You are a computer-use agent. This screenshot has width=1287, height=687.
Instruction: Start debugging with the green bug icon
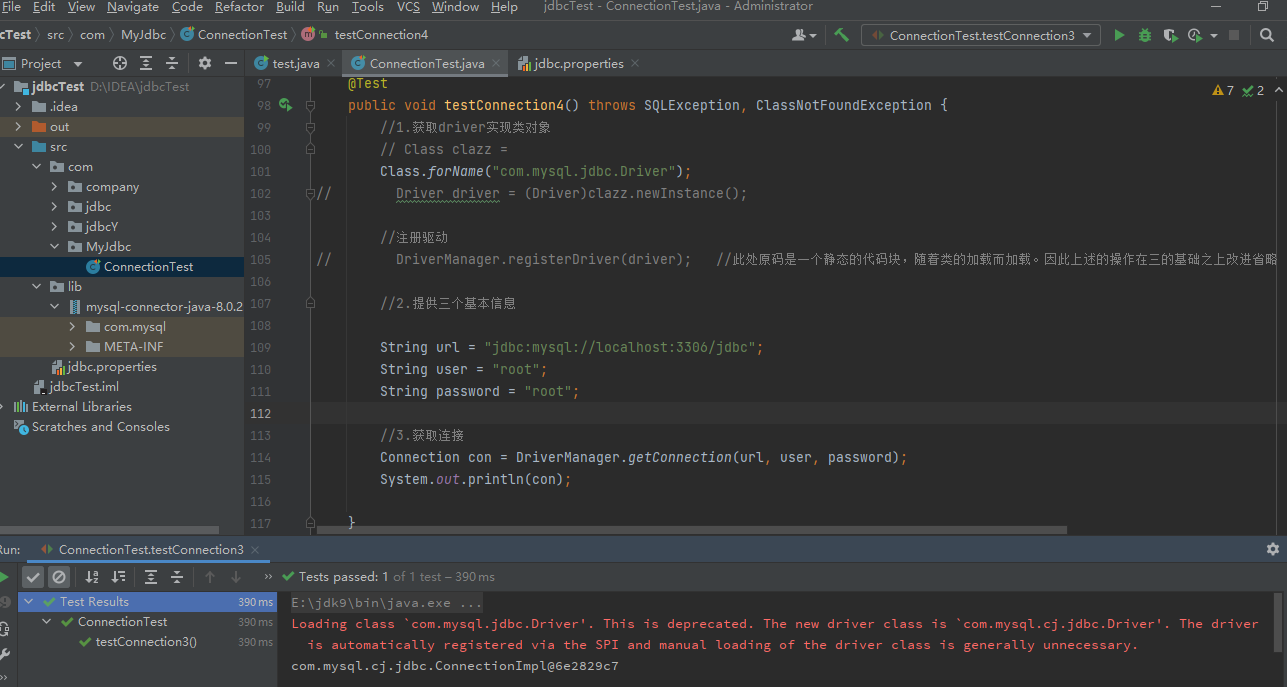(1145, 35)
